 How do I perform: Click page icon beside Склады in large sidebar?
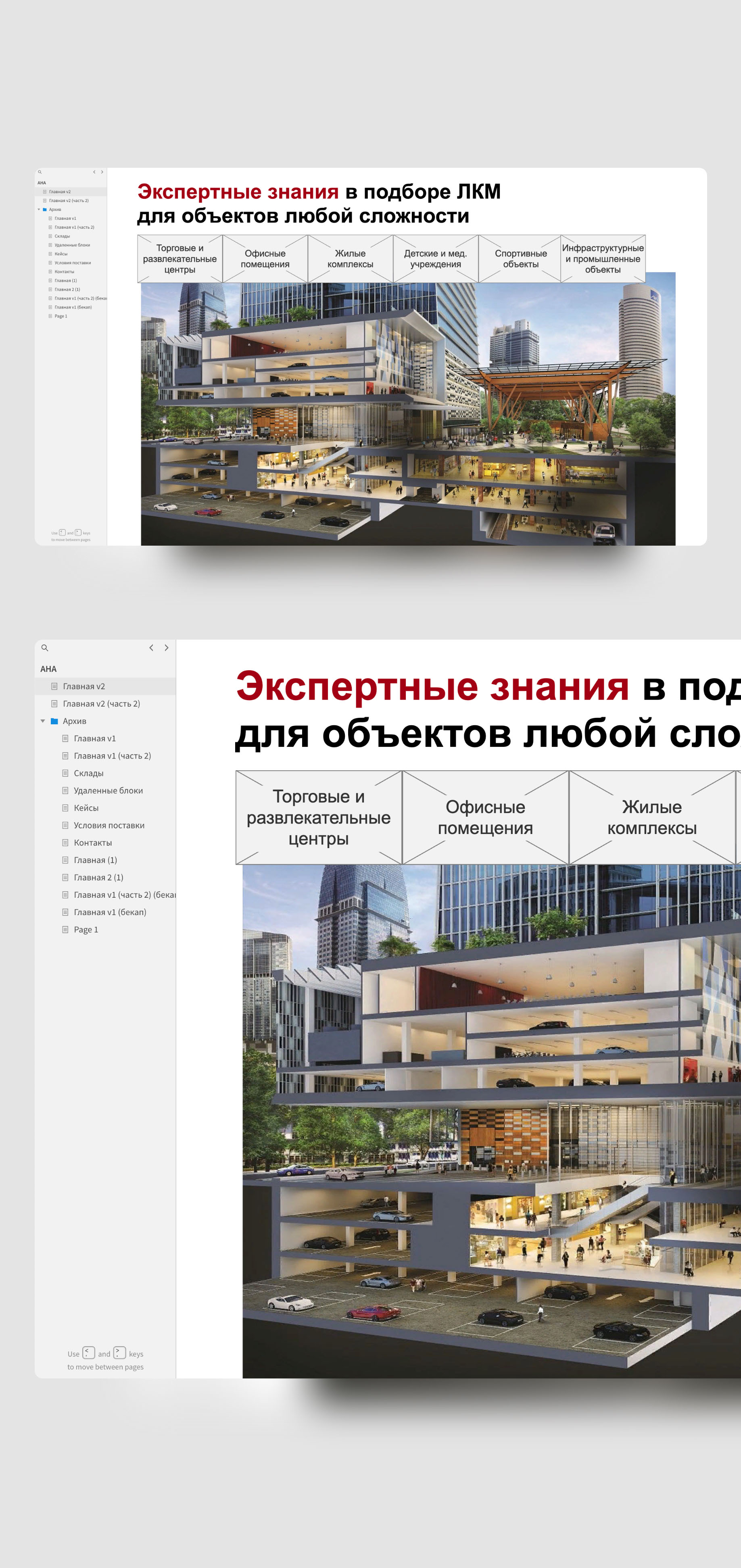pos(65,773)
